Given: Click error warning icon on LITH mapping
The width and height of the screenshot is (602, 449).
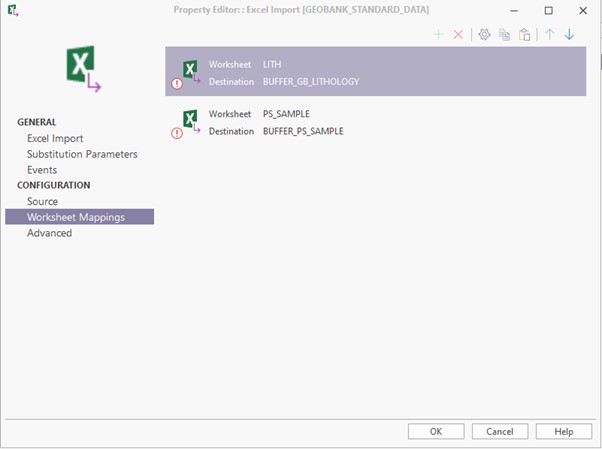Looking at the screenshot, I should point(177,83).
